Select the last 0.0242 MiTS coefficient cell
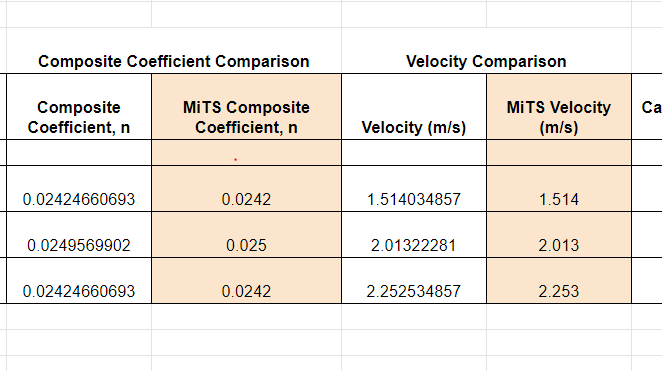The image size is (662, 371). point(247,281)
